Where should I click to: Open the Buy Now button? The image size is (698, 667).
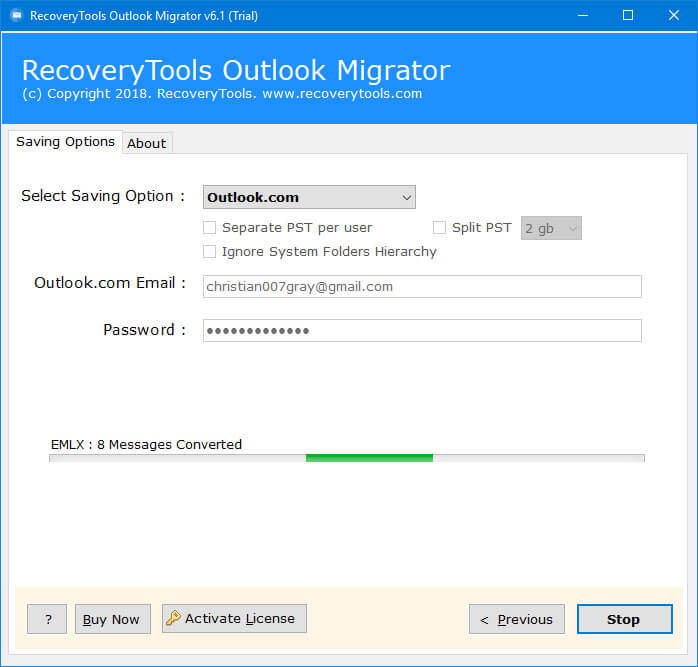point(113,619)
